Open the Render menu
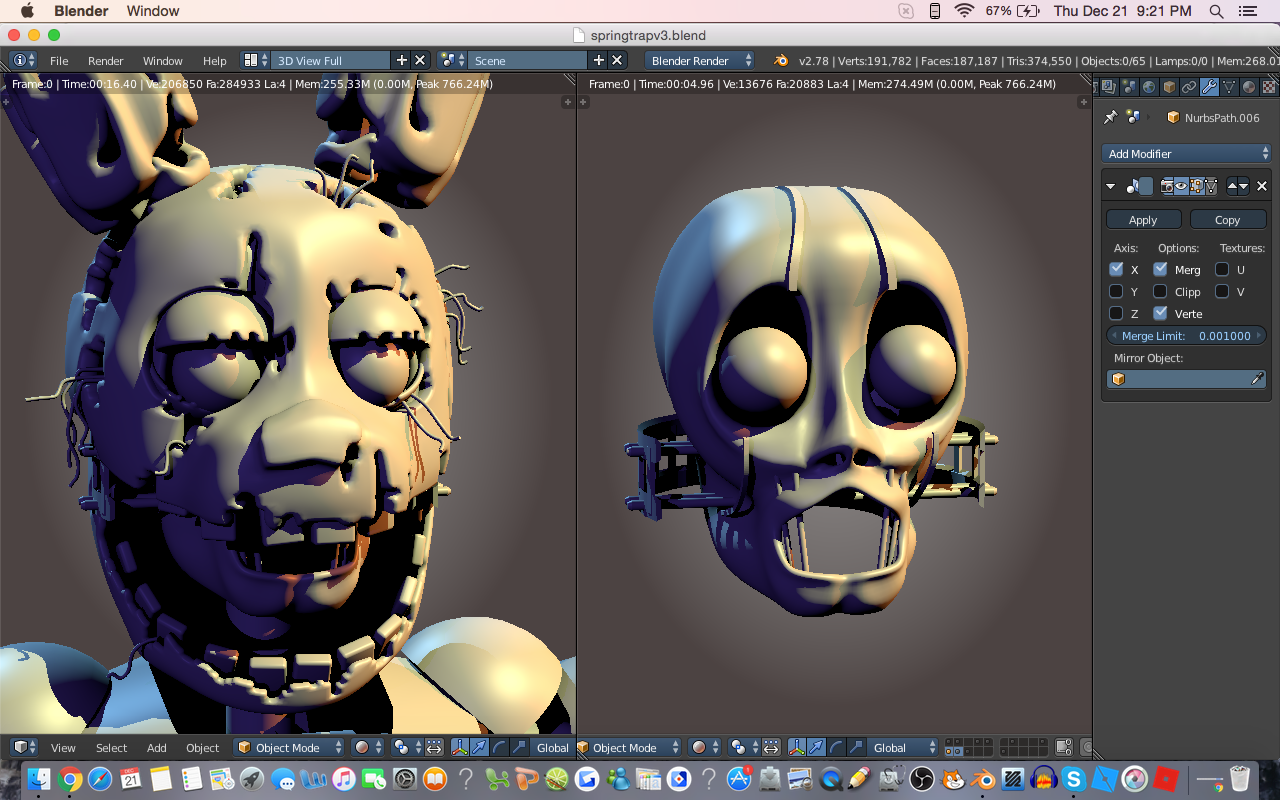 tap(106, 61)
